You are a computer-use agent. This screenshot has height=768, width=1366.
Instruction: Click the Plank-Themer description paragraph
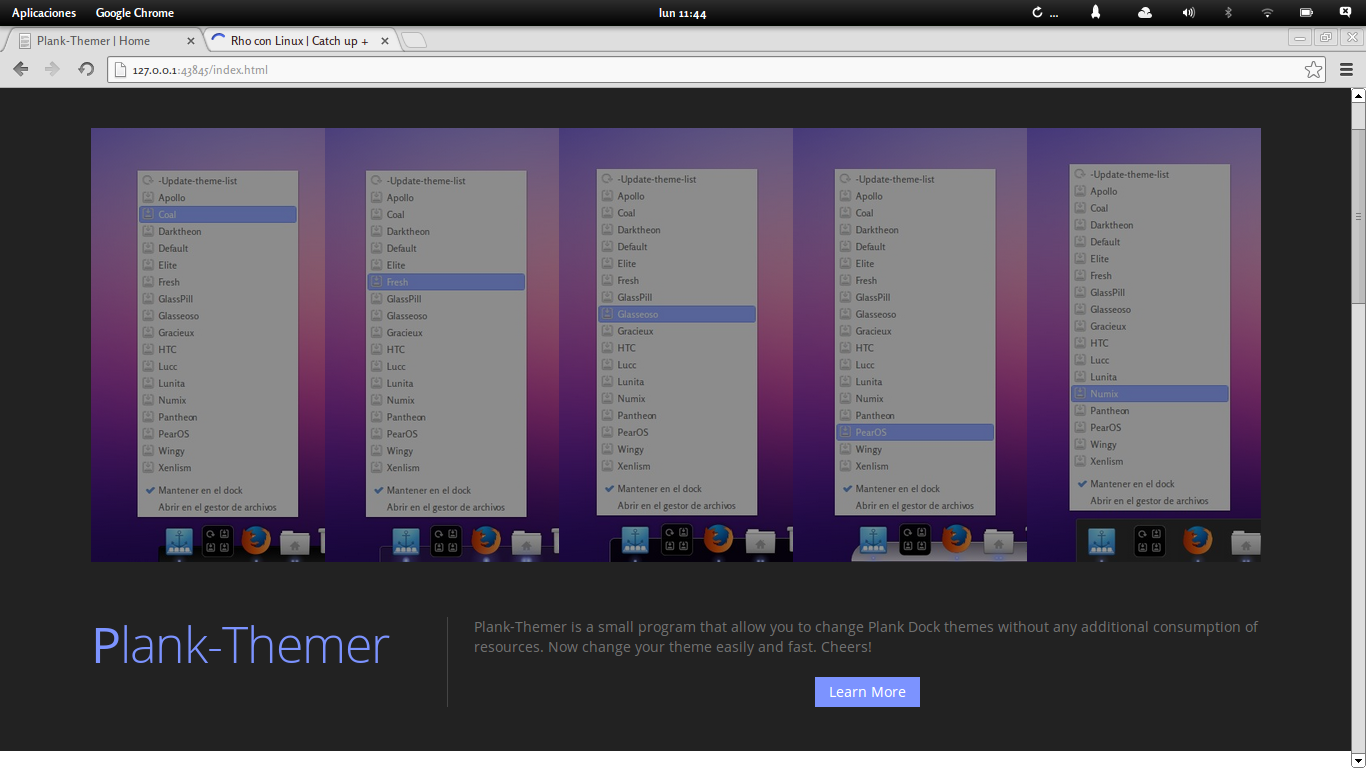866,637
